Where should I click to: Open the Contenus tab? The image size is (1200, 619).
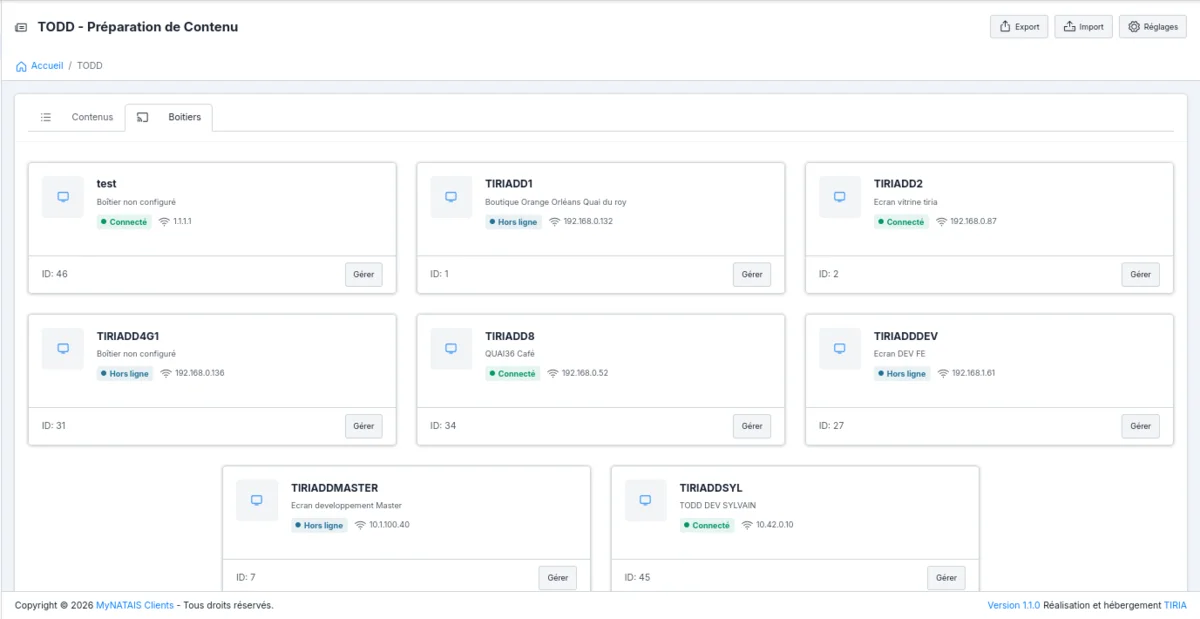tap(77, 117)
